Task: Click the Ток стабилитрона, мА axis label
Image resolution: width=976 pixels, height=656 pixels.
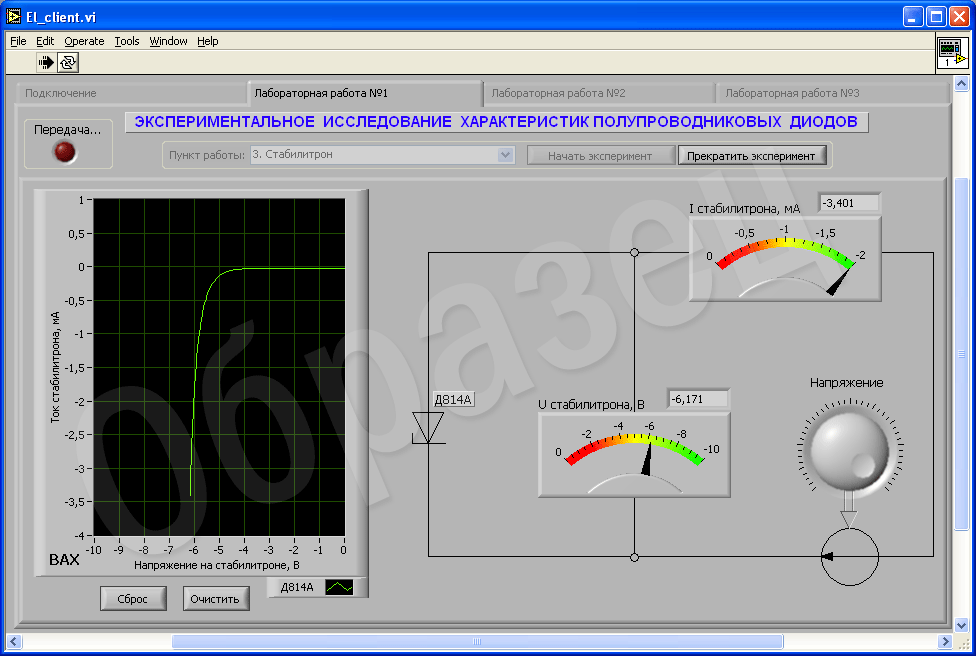Action: (55, 367)
